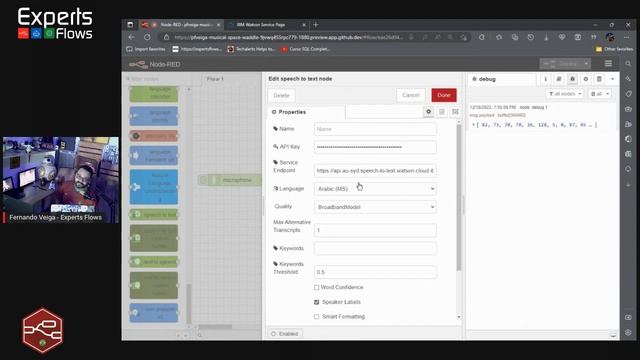Open browser collections icon
640x360 pixels.
tap(515, 37)
